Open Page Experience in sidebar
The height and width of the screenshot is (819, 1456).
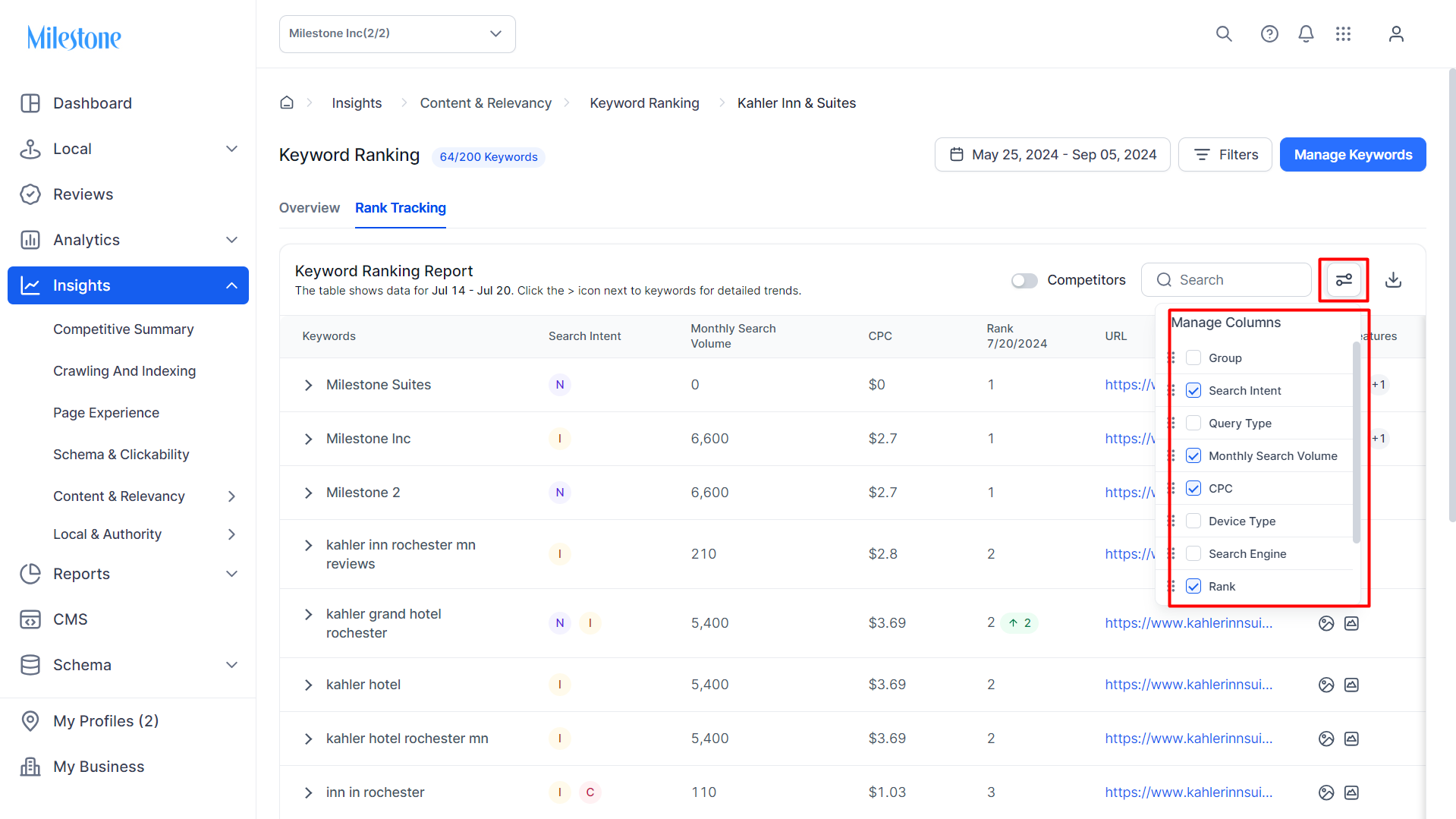(x=106, y=413)
